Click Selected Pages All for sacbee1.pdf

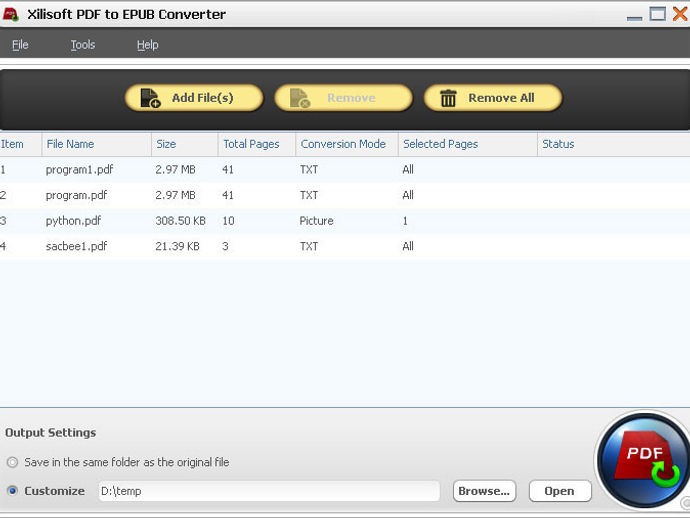408,246
